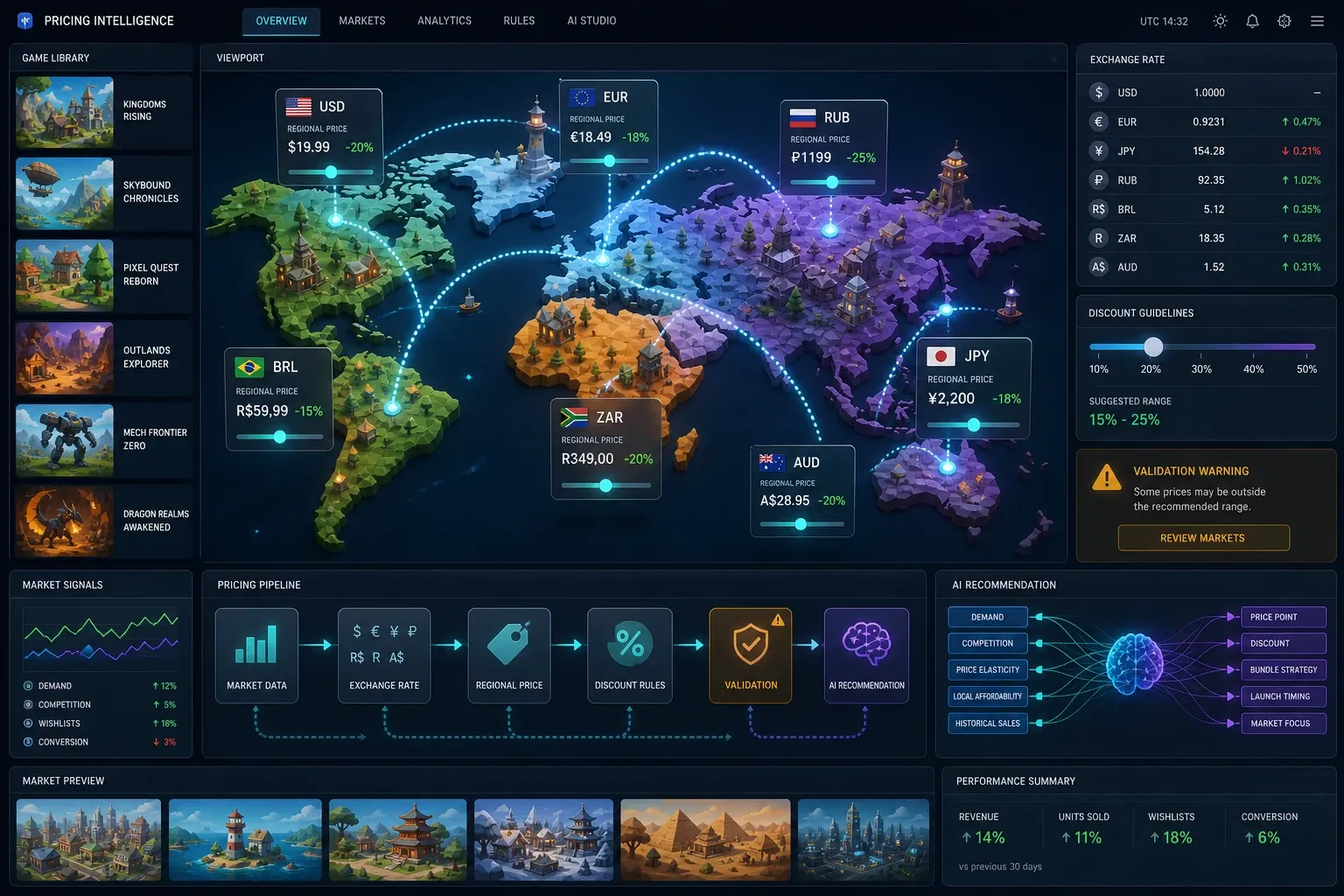Switch to the Markets tab

point(362,21)
